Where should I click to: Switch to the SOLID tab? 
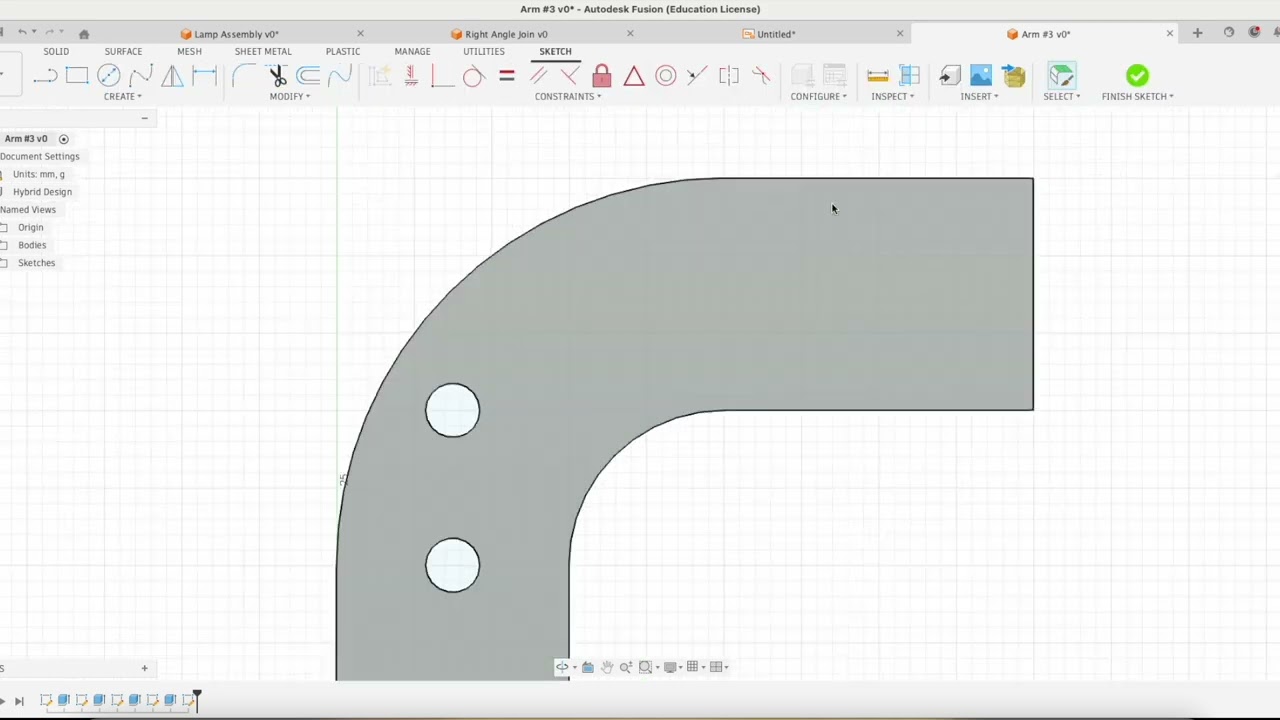coord(56,52)
